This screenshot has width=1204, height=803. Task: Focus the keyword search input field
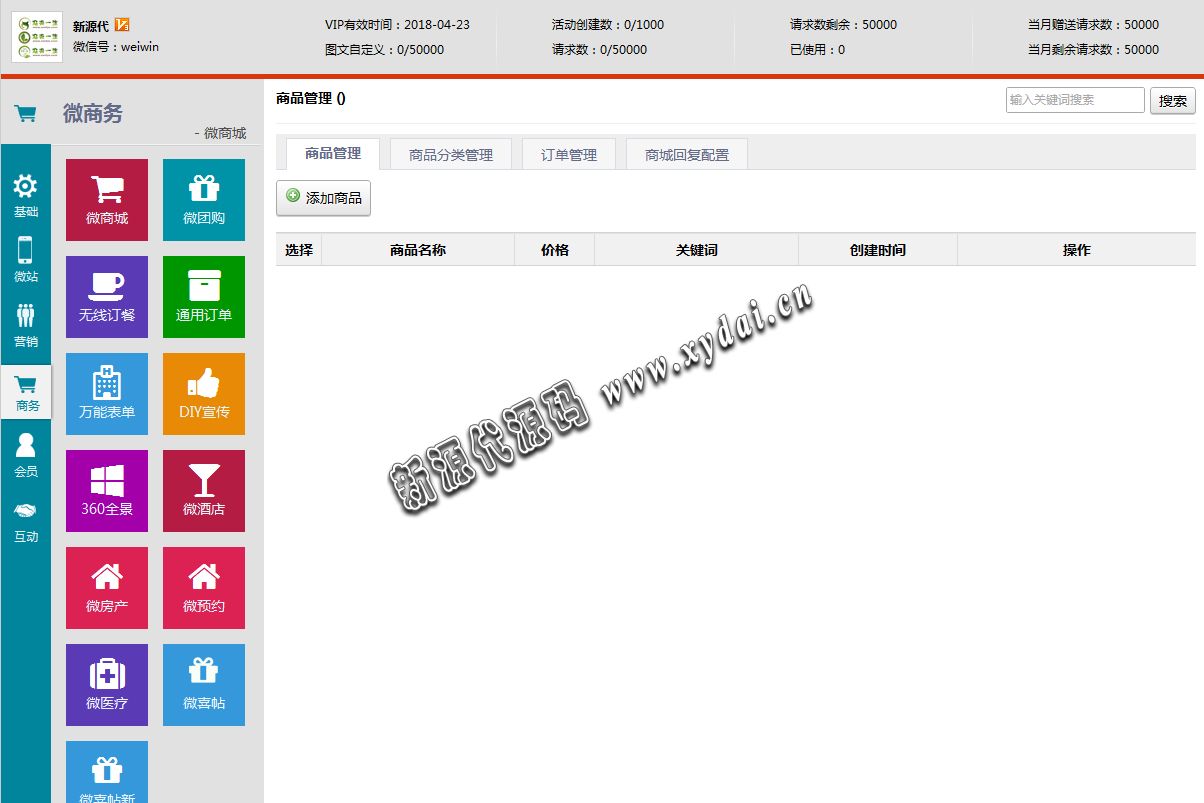click(1075, 100)
